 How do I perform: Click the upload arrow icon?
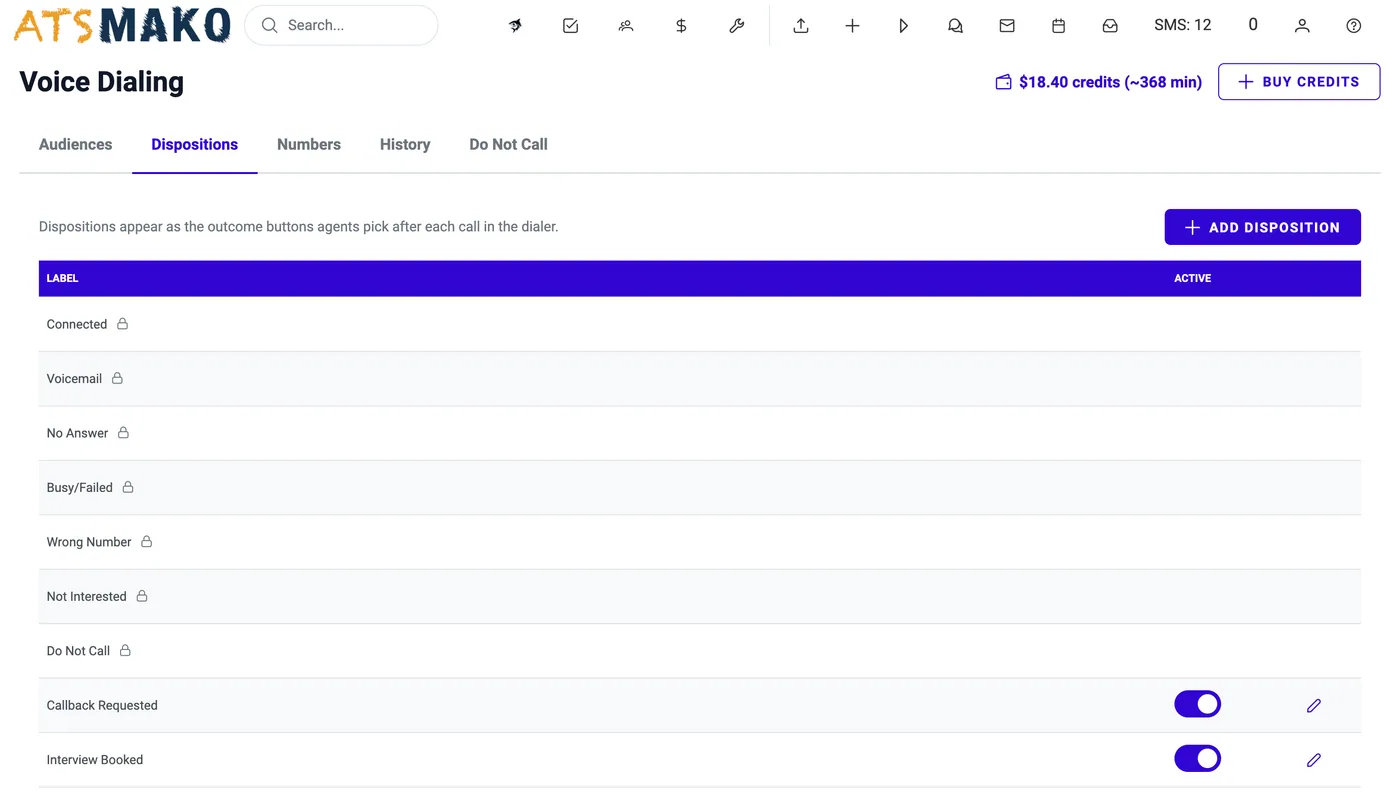[801, 26]
